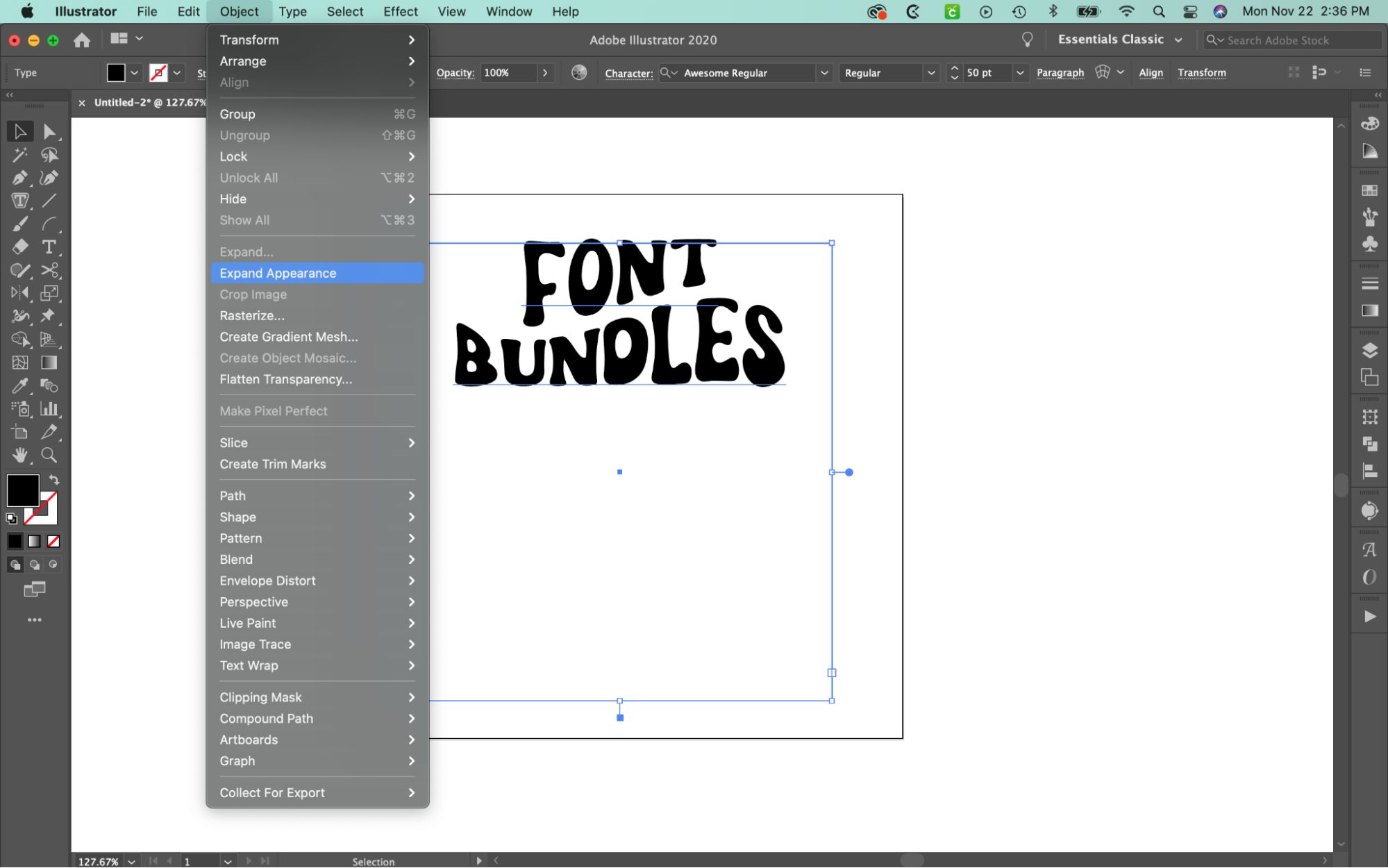Select the Scissors tool

tap(49, 270)
